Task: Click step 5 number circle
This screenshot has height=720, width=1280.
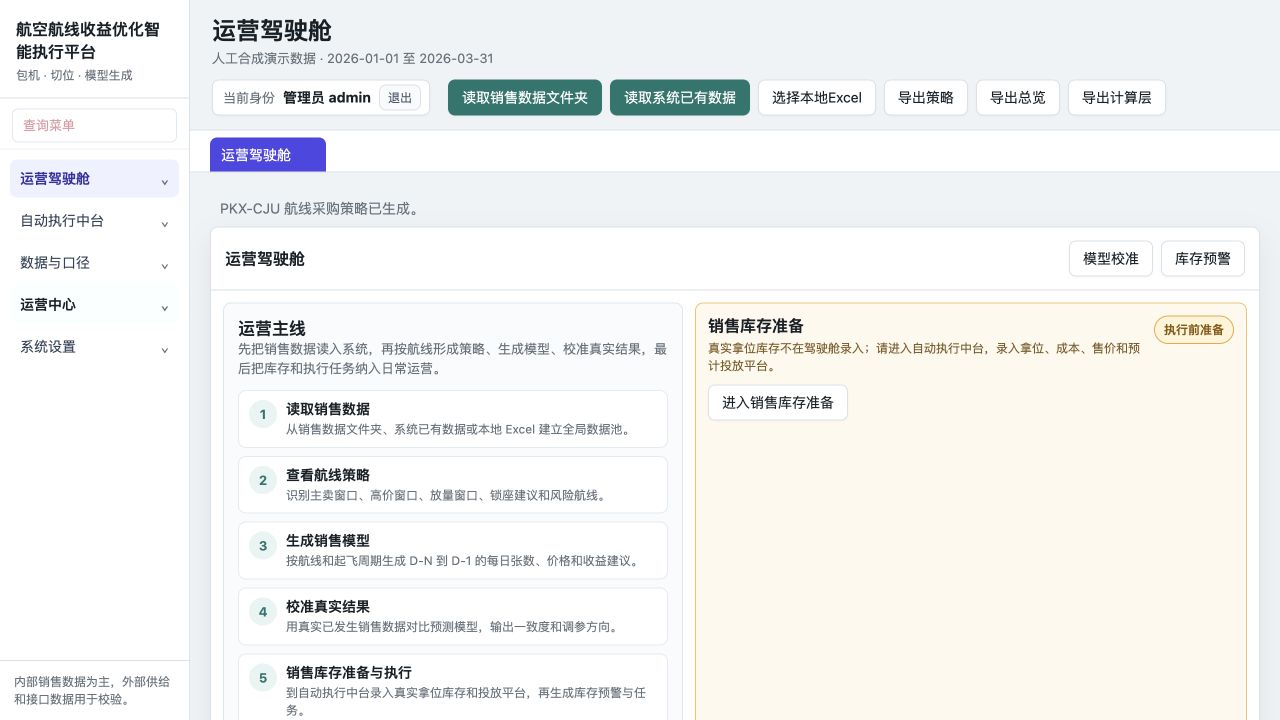Action: click(x=263, y=678)
